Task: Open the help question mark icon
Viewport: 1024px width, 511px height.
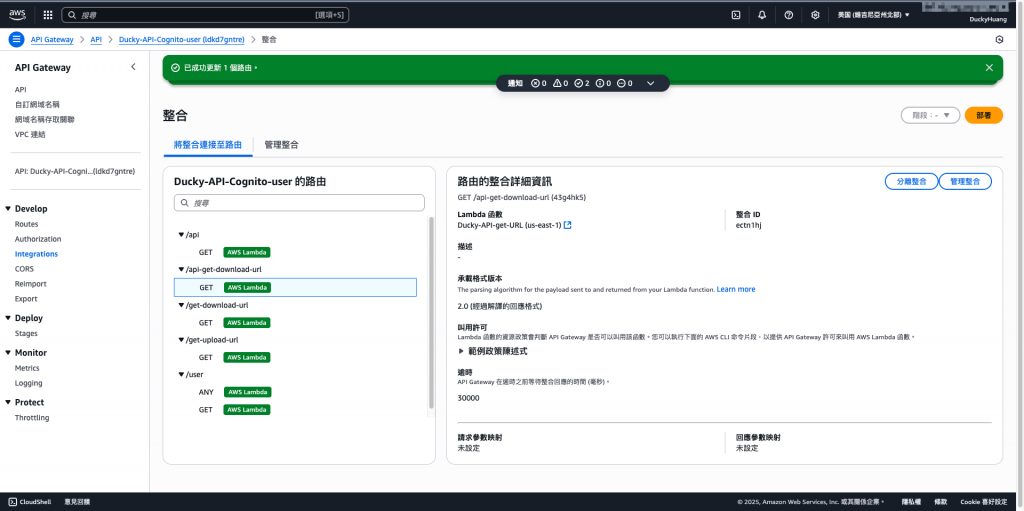Action: (x=788, y=15)
